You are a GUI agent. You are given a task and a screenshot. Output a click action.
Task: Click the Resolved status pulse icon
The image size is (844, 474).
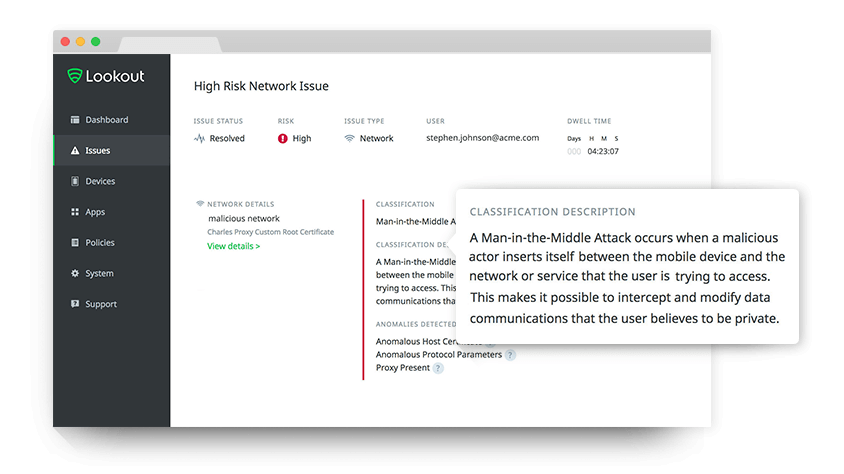point(199,138)
